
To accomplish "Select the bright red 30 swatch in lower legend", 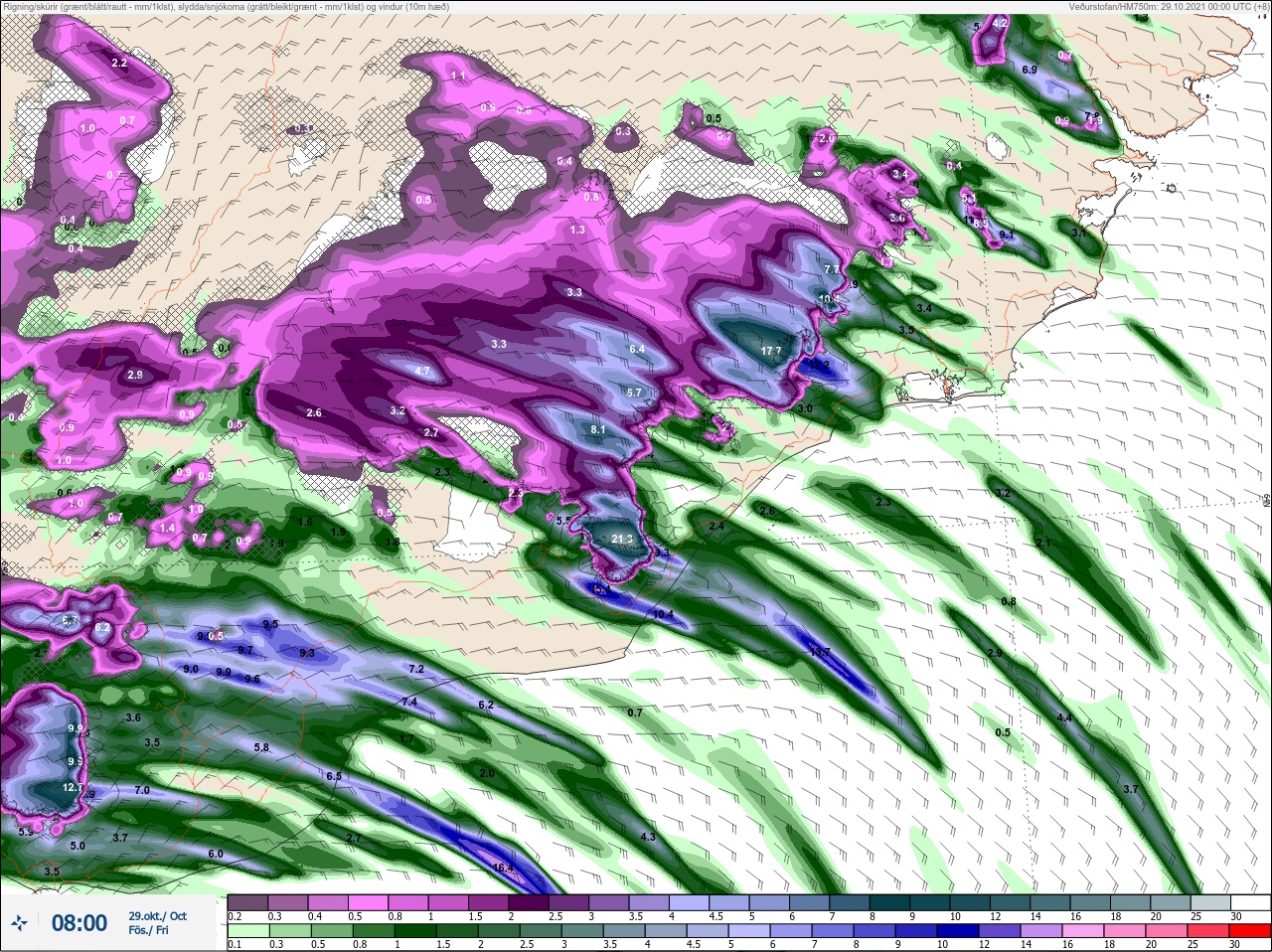I will (1250, 929).
